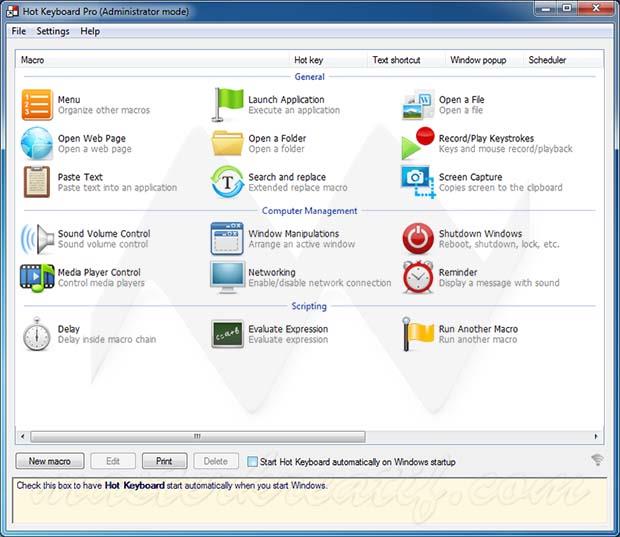The height and width of the screenshot is (537, 620).
Task: Choose the red power Shutdown Windows icon
Action: pyautogui.click(x=418, y=238)
